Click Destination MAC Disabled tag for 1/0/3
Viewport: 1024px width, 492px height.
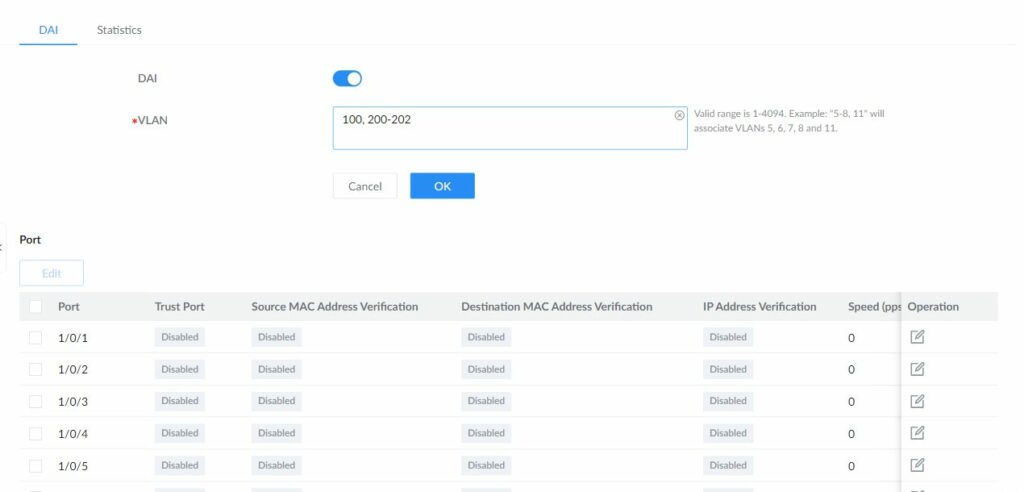[x=486, y=401]
